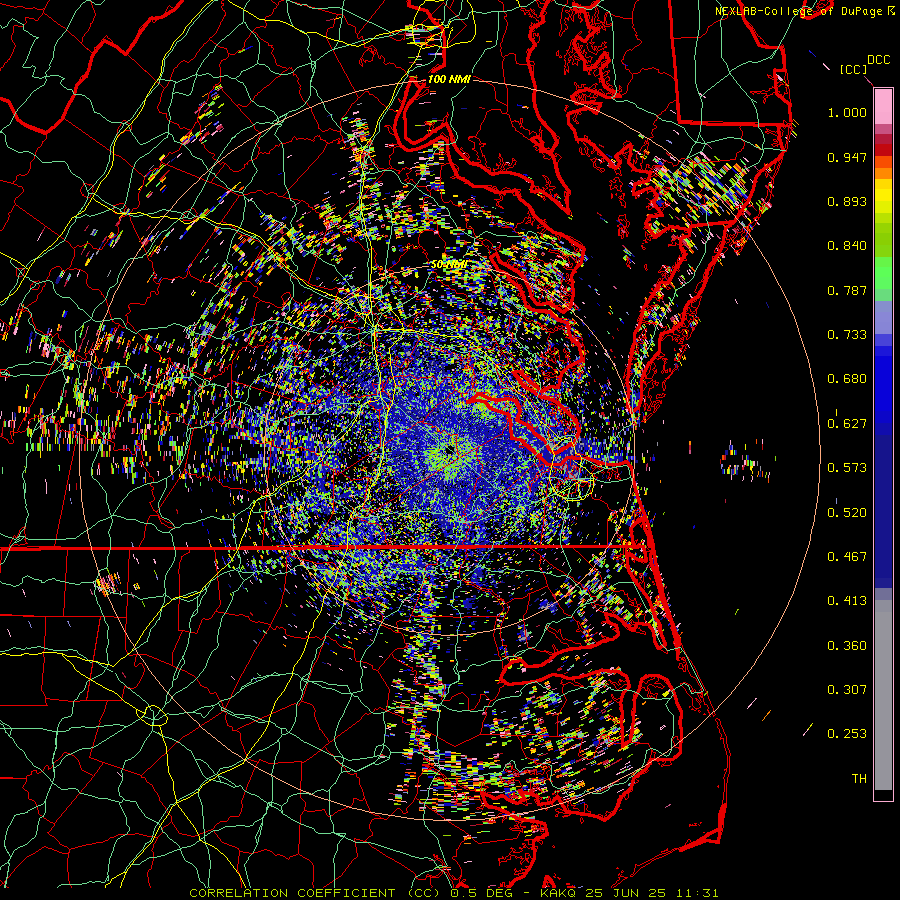Click the CORRELATION COEFFICIENT (CC) caption text
Image resolution: width=900 pixels, height=900 pixels.
coord(314,893)
